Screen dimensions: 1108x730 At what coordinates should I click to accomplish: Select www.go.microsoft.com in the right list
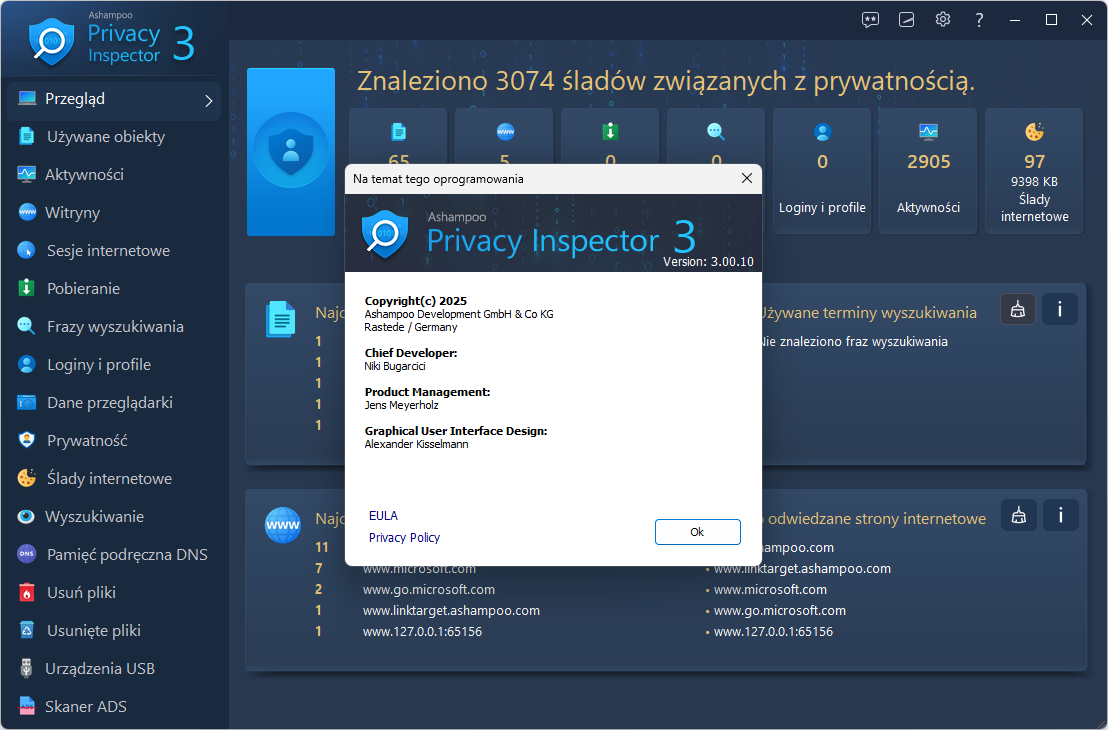point(780,611)
